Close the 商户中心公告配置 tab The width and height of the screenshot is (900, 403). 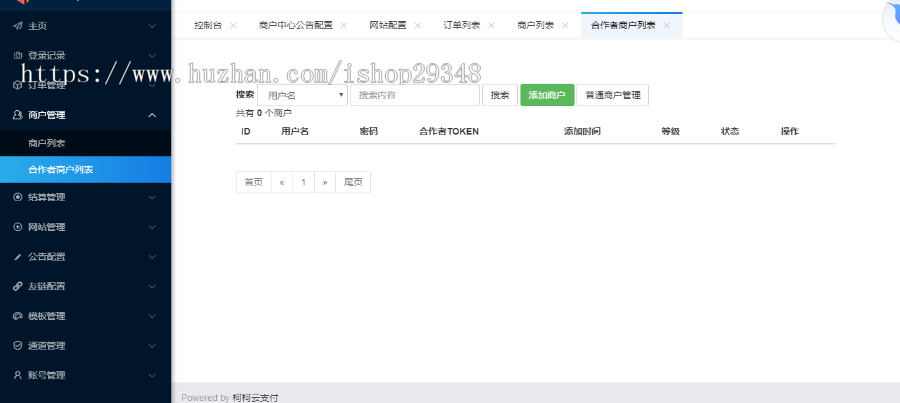344,25
